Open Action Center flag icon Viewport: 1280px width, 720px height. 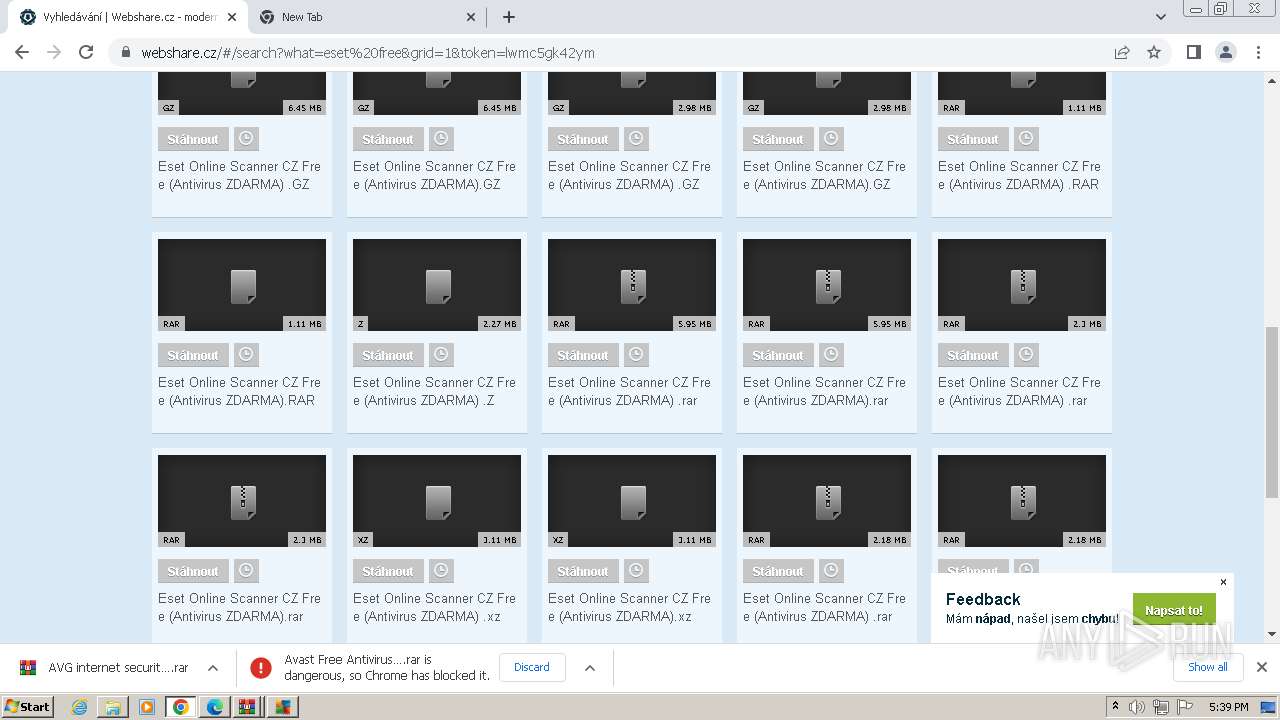pos(1185,707)
